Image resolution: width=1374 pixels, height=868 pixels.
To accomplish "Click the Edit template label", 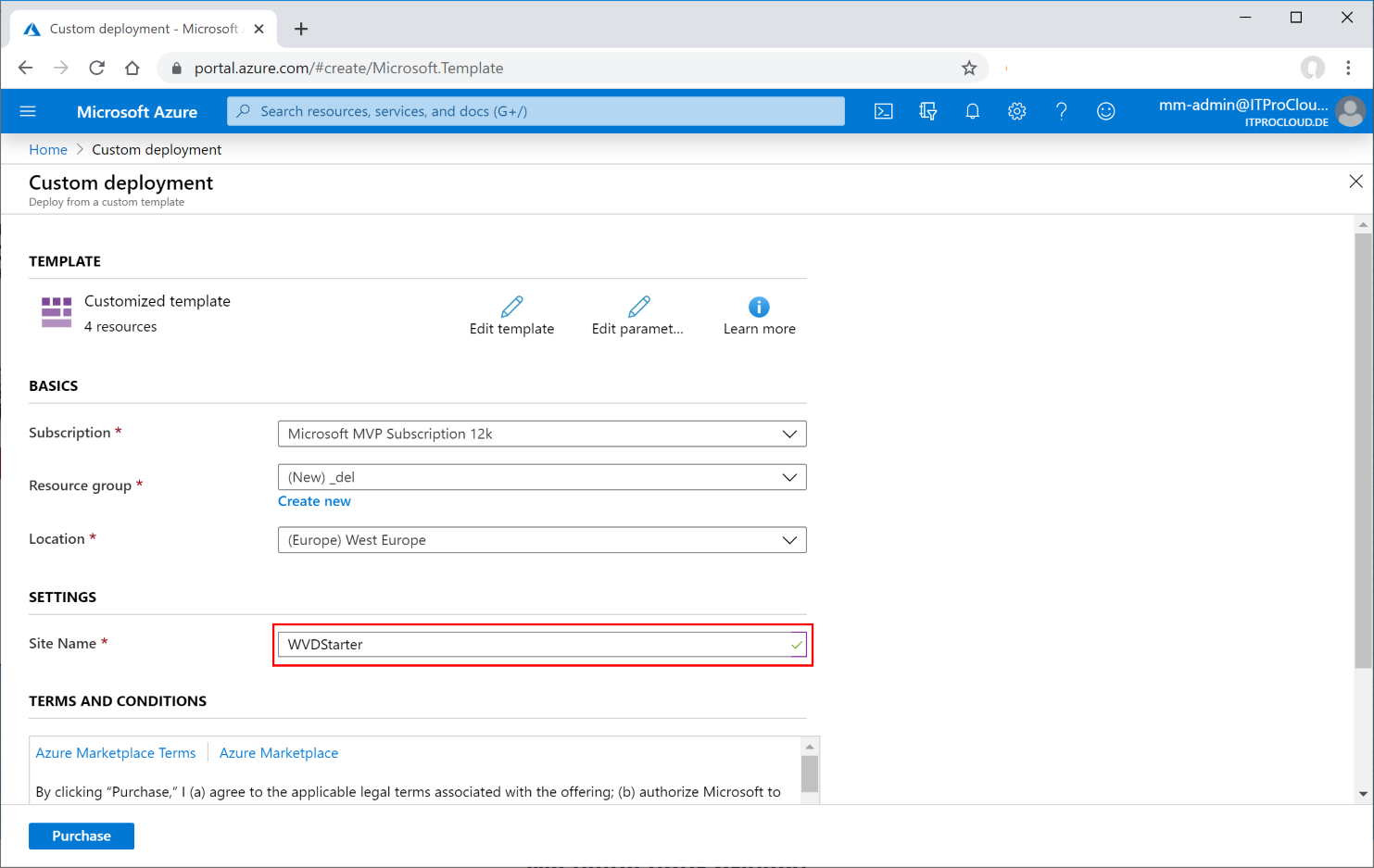I will point(511,329).
